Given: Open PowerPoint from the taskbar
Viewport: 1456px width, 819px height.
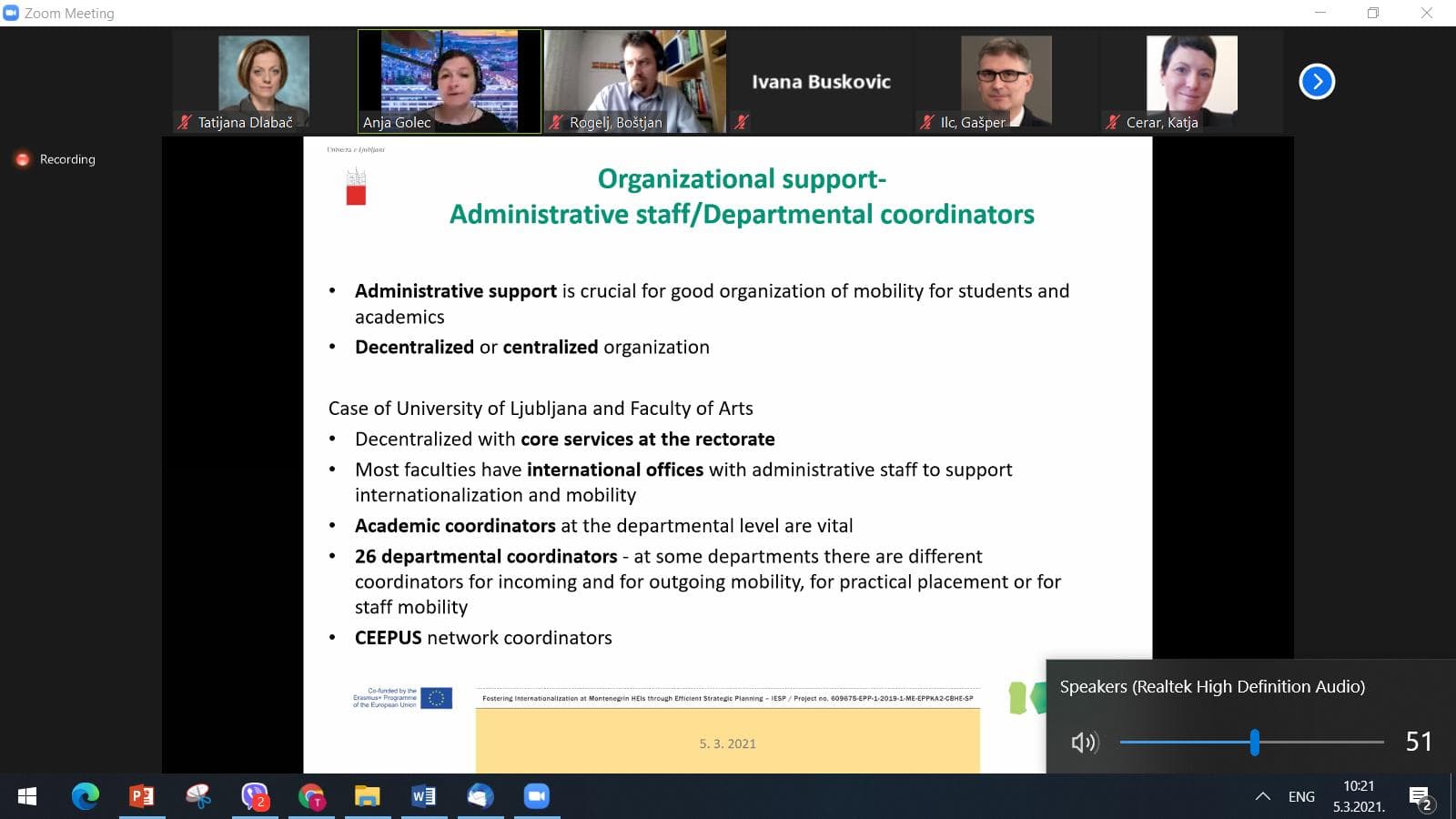Looking at the screenshot, I should (x=142, y=797).
